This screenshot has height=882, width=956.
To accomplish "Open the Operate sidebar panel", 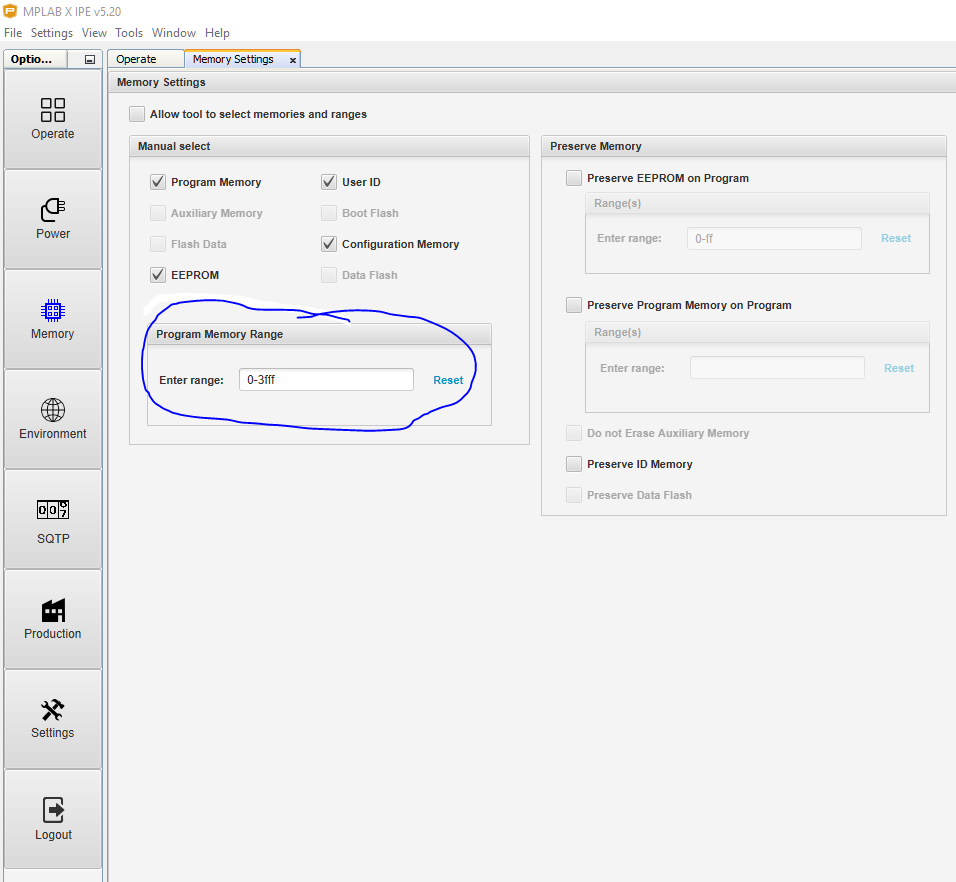I will pos(52,119).
